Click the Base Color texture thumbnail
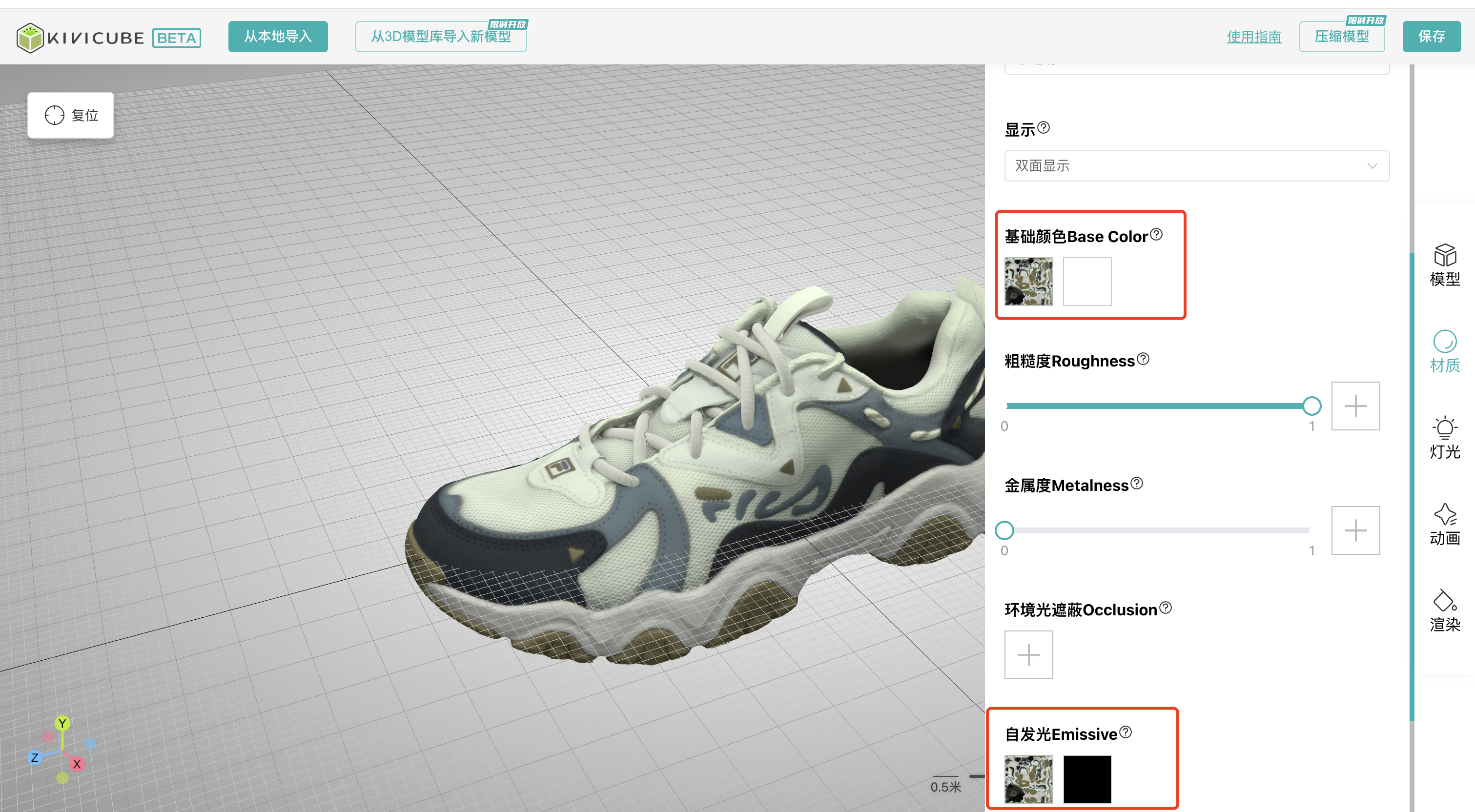This screenshot has height=812, width=1475. click(x=1028, y=281)
